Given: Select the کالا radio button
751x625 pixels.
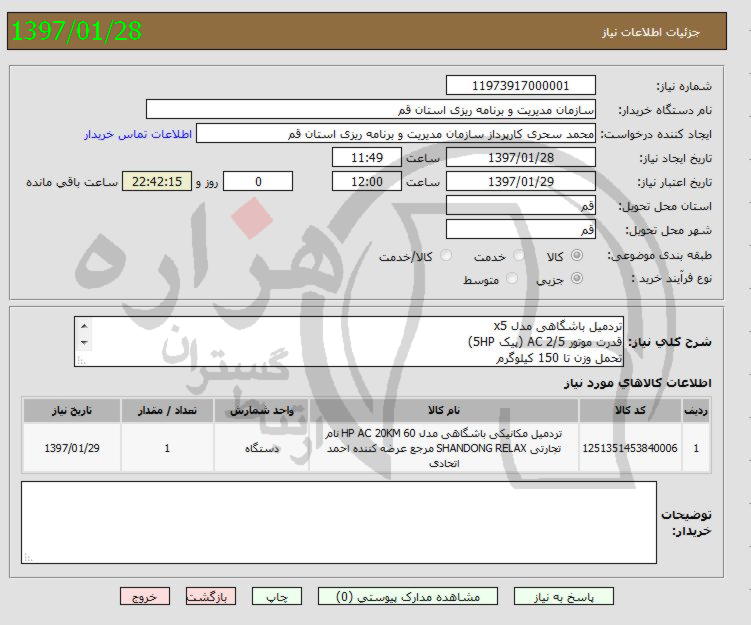Looking at the screenshot, I should (577, 255).
